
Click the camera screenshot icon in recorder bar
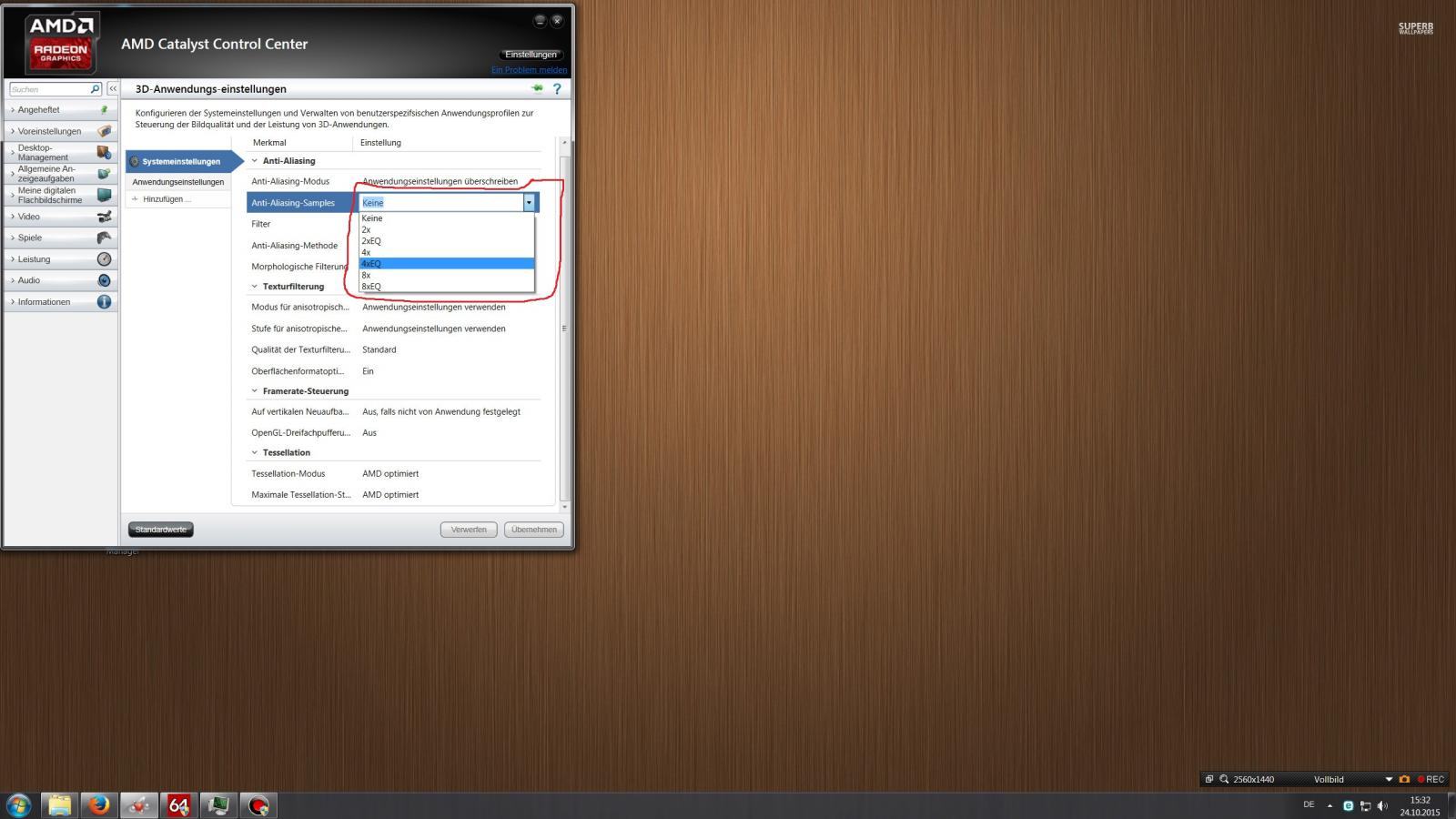coord(1404,779)
